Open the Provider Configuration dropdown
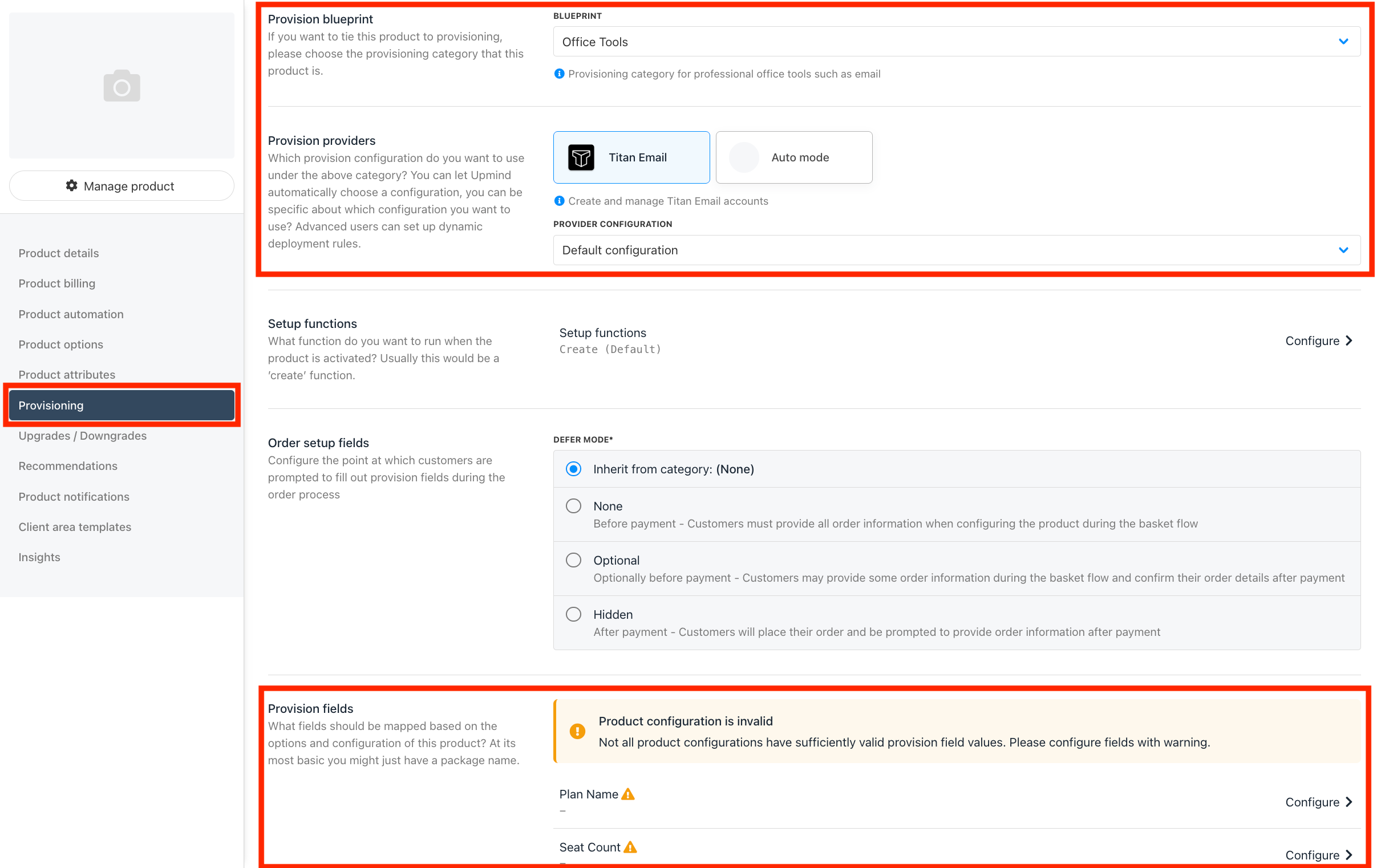 click(956, 250)
